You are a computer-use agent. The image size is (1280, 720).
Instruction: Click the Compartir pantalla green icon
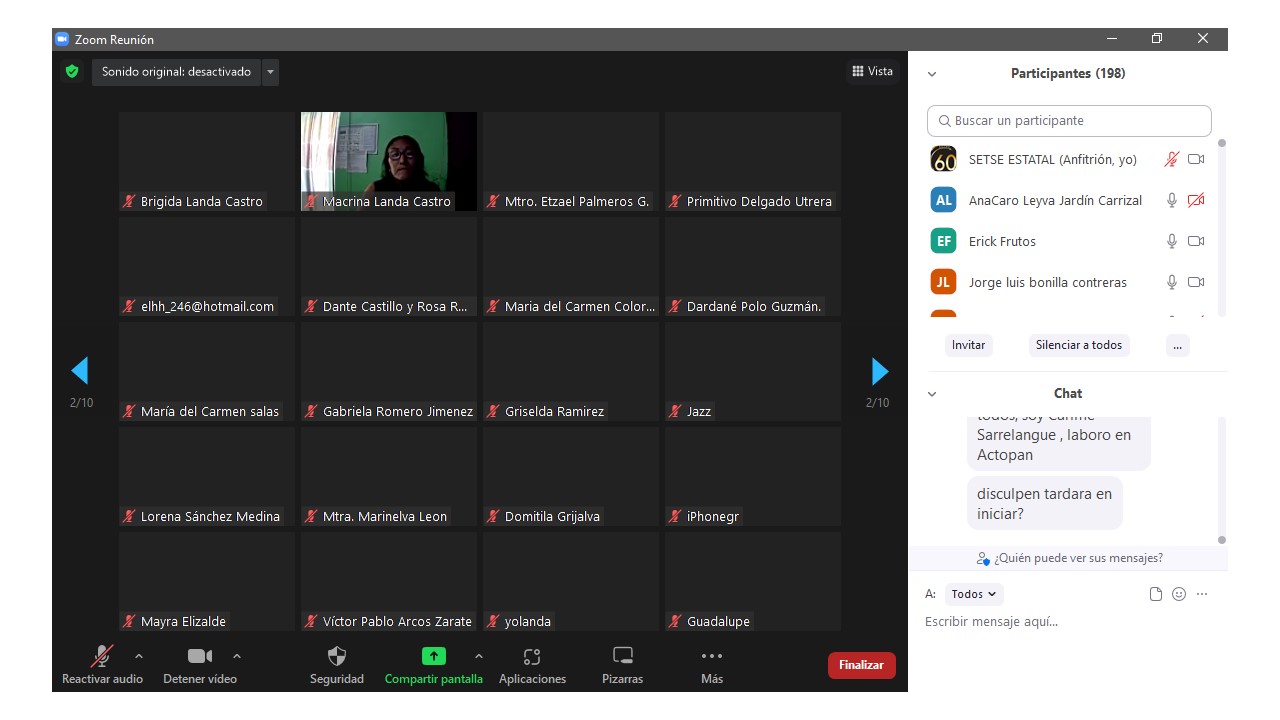tap(433, 657)
